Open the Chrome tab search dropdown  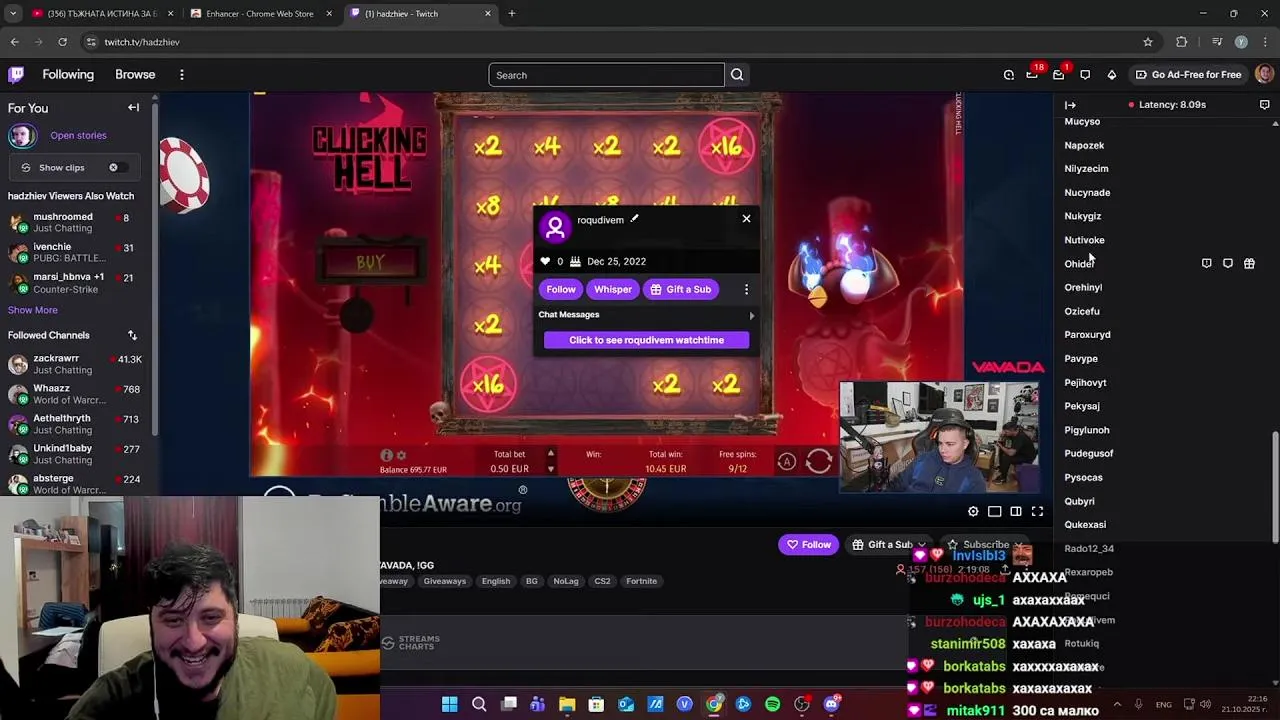[13, 13]
